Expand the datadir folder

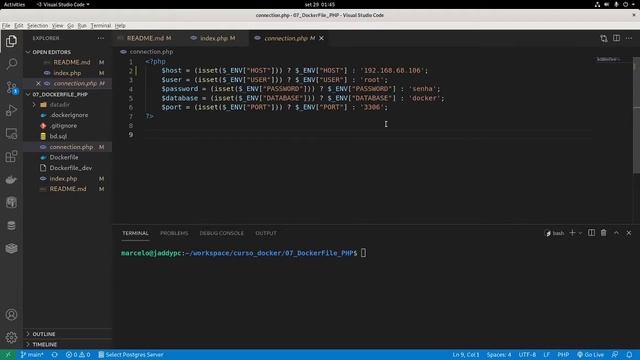coord(34,104)
